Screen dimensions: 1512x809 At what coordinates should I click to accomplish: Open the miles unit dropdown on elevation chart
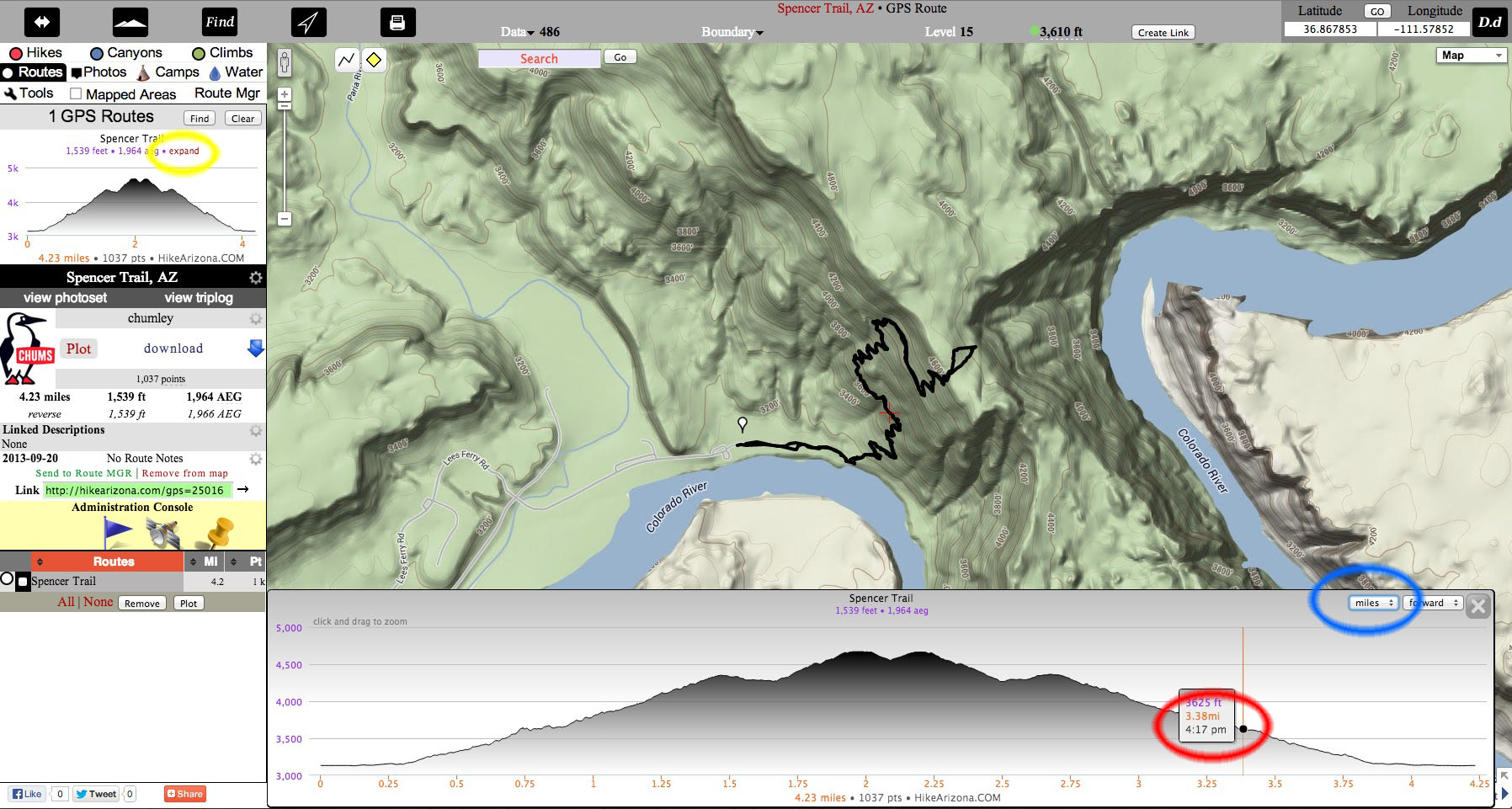click(1373, 603)
